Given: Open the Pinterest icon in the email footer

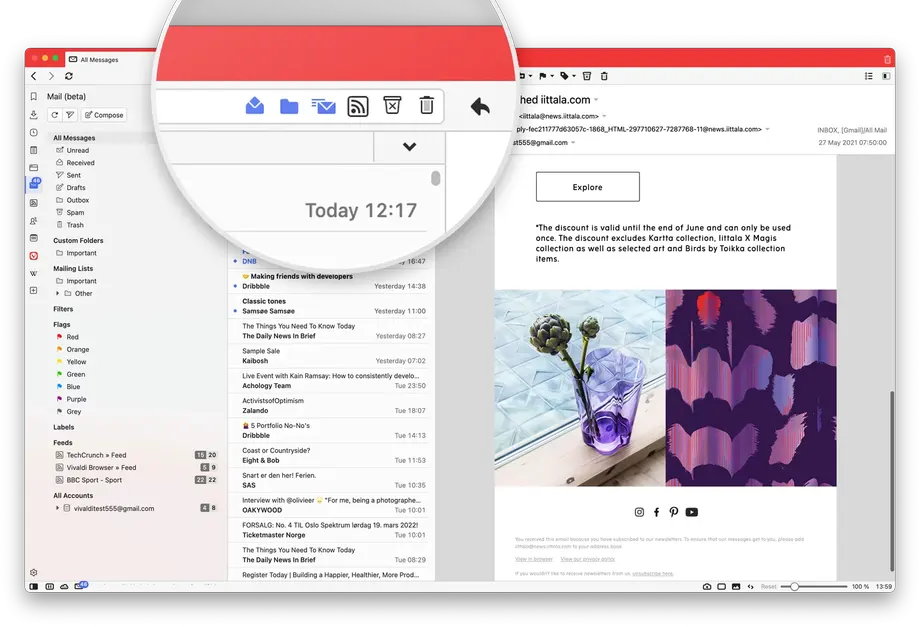Looking at the screenshot, I should pyautogui.click(x=674, y=512).
